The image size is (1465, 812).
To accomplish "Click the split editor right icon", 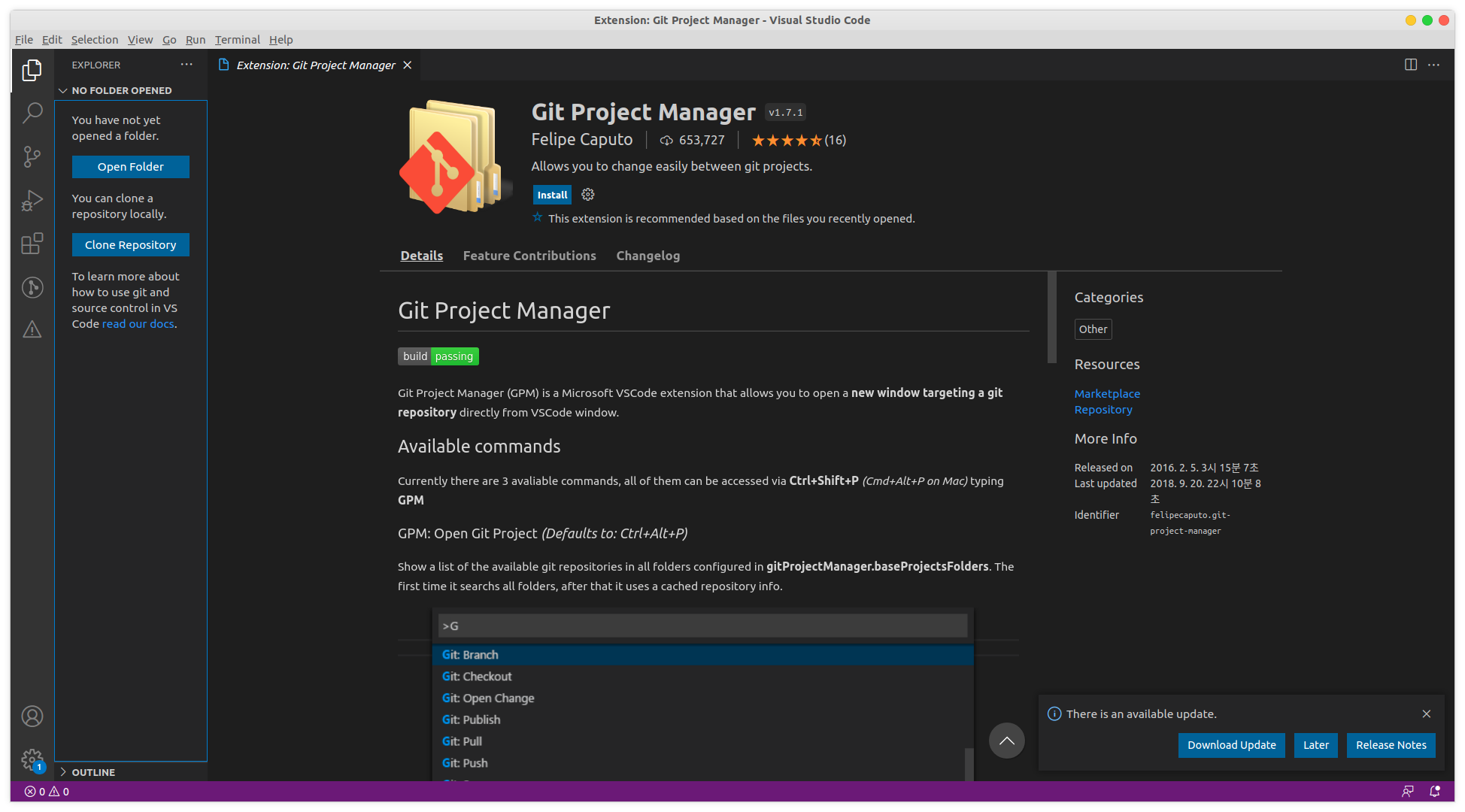I will pyautogui.click(x=1411, y=65).
